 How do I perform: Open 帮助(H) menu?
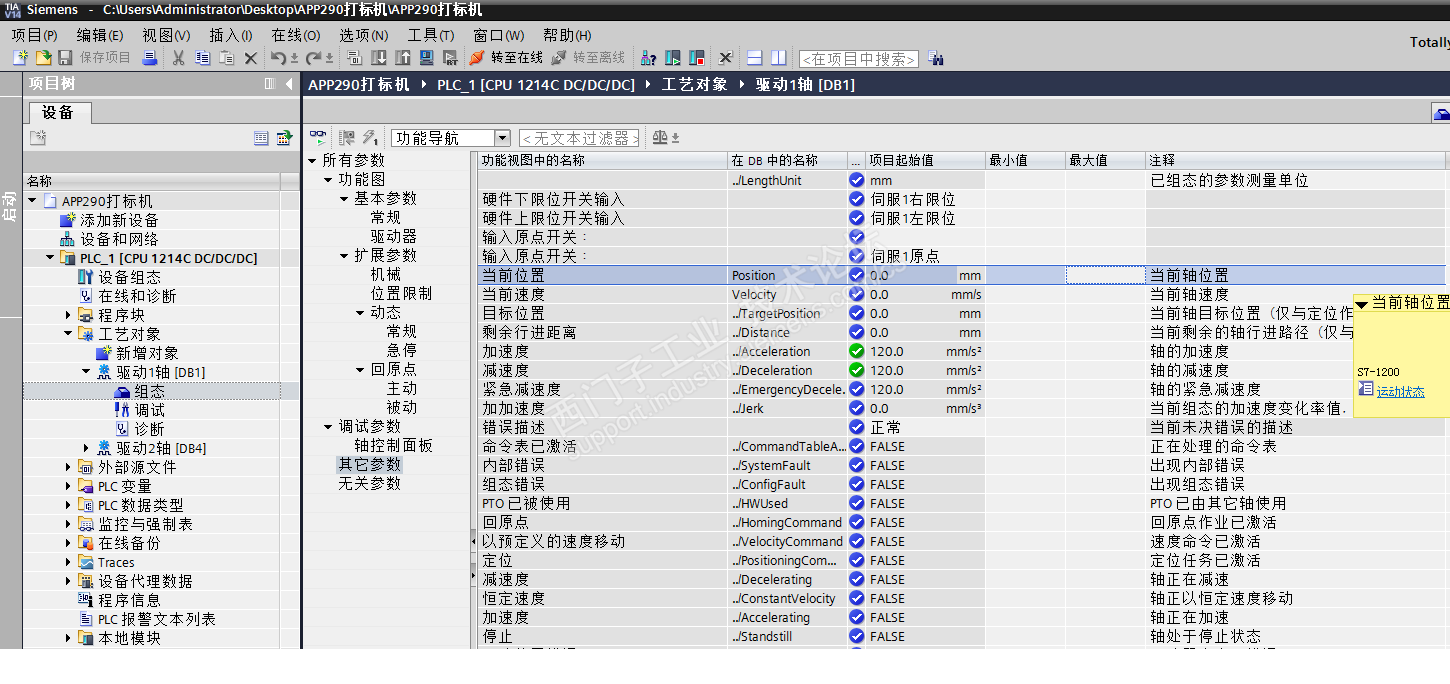[x=567, y=35]
